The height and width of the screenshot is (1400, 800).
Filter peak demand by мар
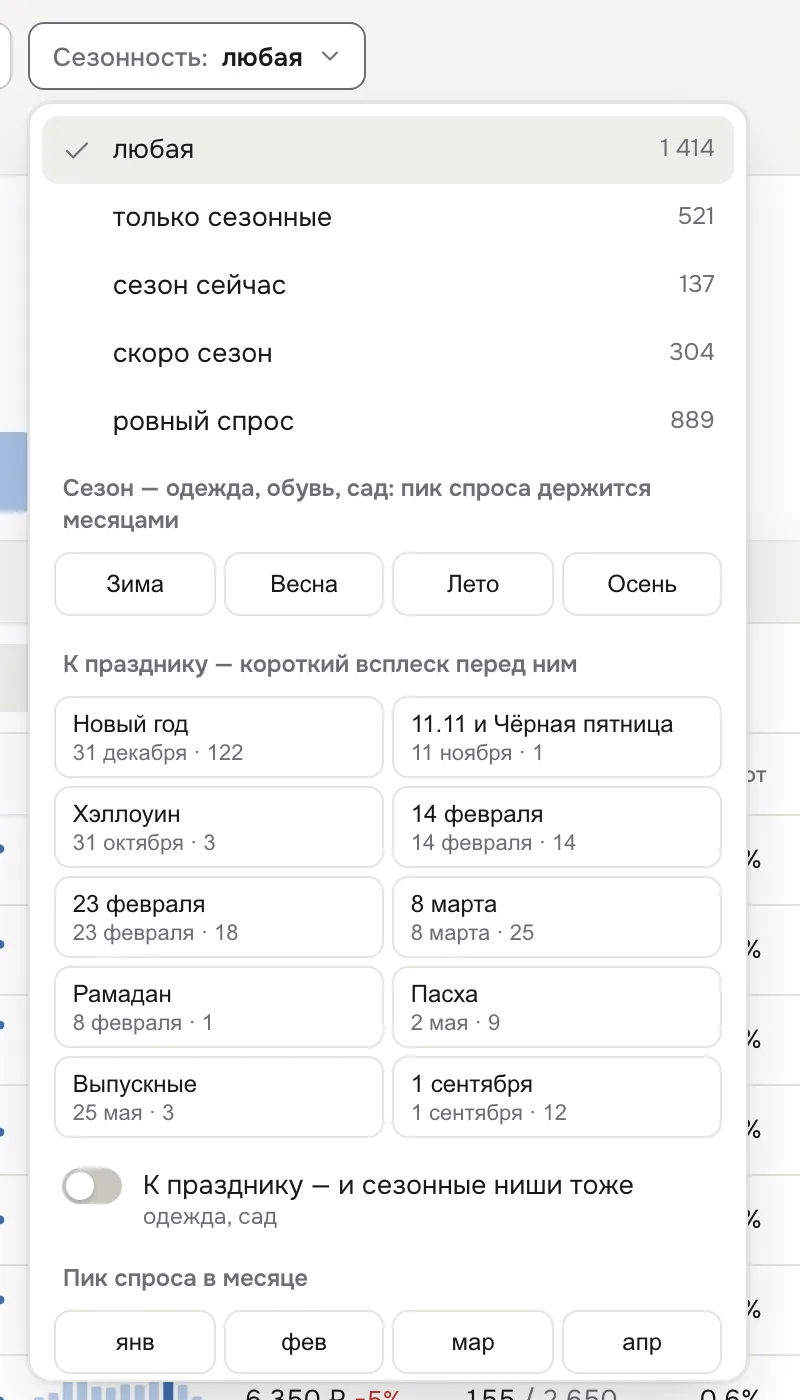click(473, 1343)
